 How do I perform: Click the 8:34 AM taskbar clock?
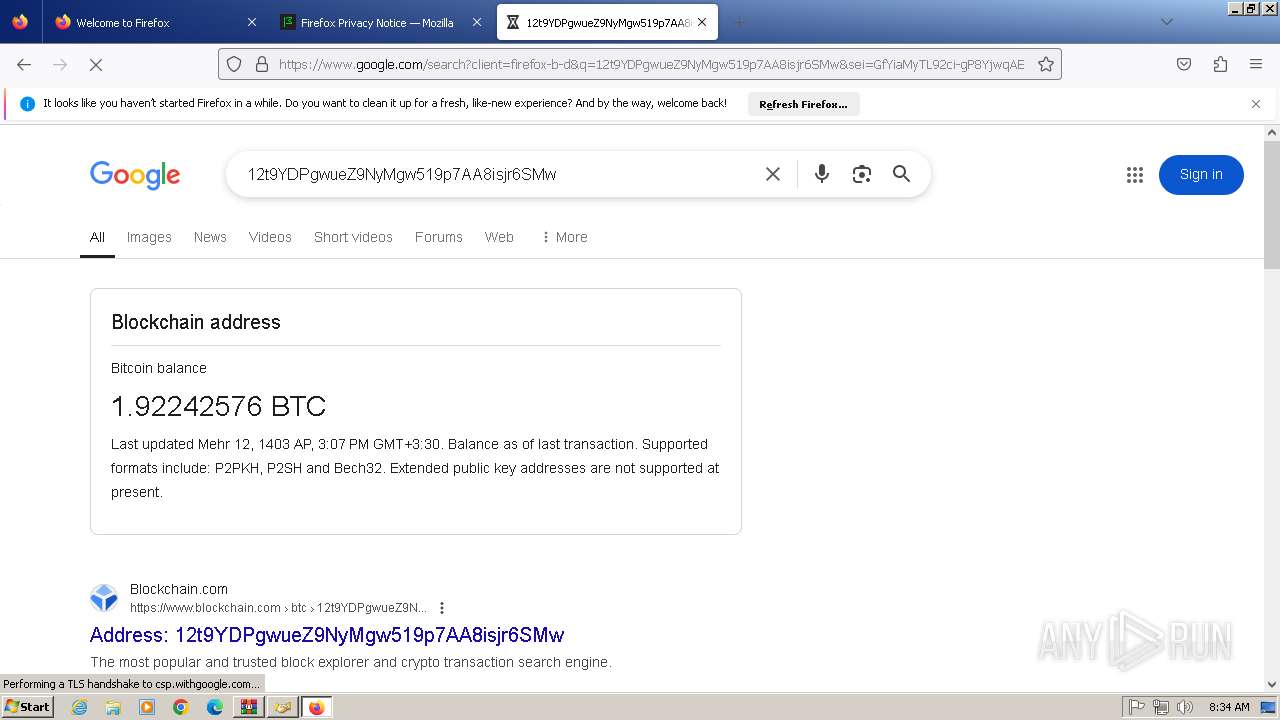pos(1229,707)
